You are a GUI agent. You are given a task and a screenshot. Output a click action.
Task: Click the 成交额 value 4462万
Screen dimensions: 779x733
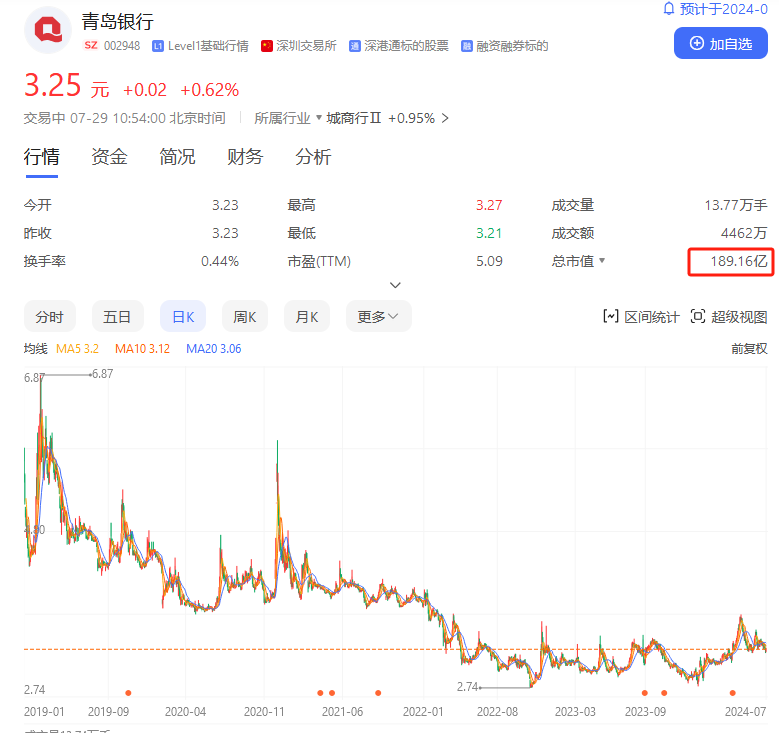pyautogui.click(x=744, y=233)
